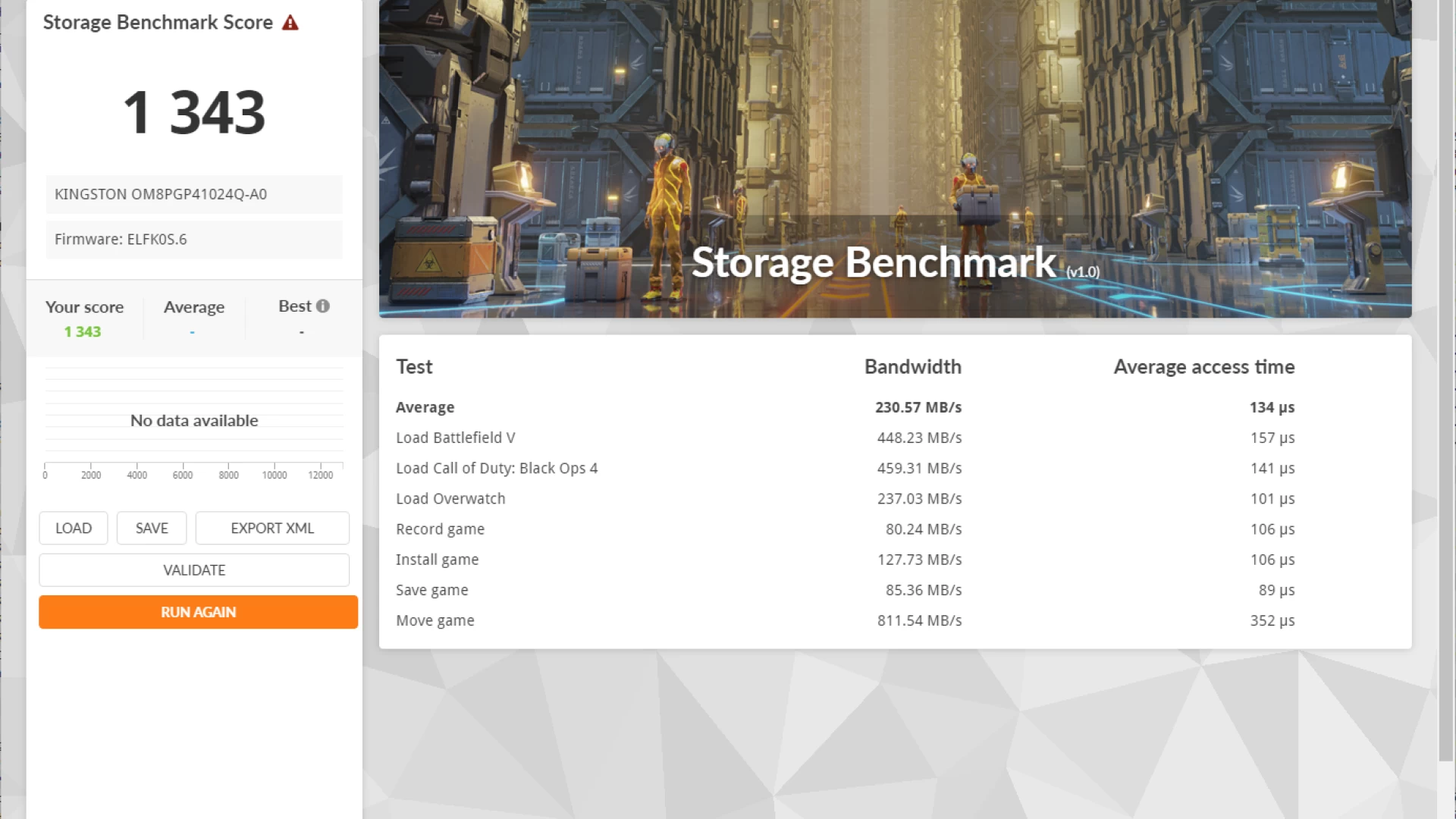Click the info icon next to Best
This screenshot has width=1456, height=819.
[323, 306]
